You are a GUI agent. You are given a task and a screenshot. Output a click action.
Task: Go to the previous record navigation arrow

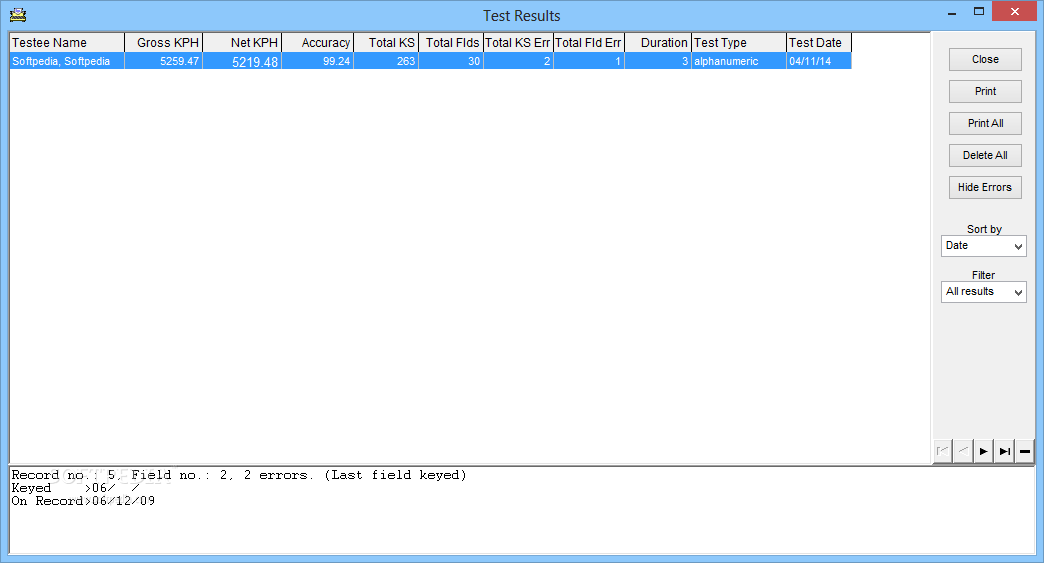click(963, 451)
